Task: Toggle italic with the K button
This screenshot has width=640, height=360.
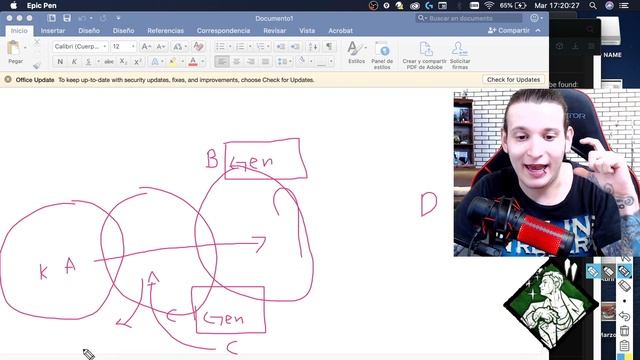Action: click(x=74, y=62)
